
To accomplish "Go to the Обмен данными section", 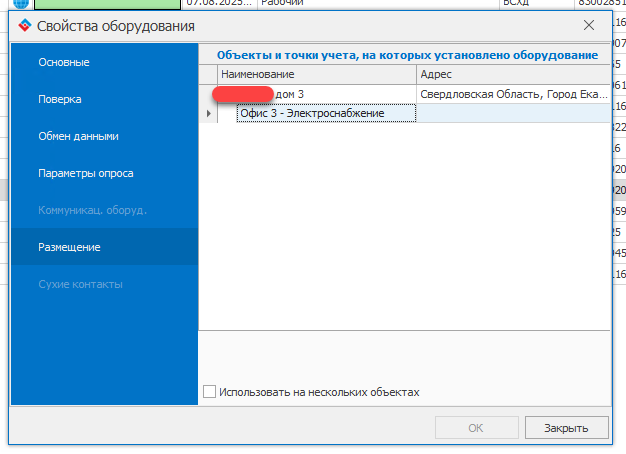I will tap(78, 136).
